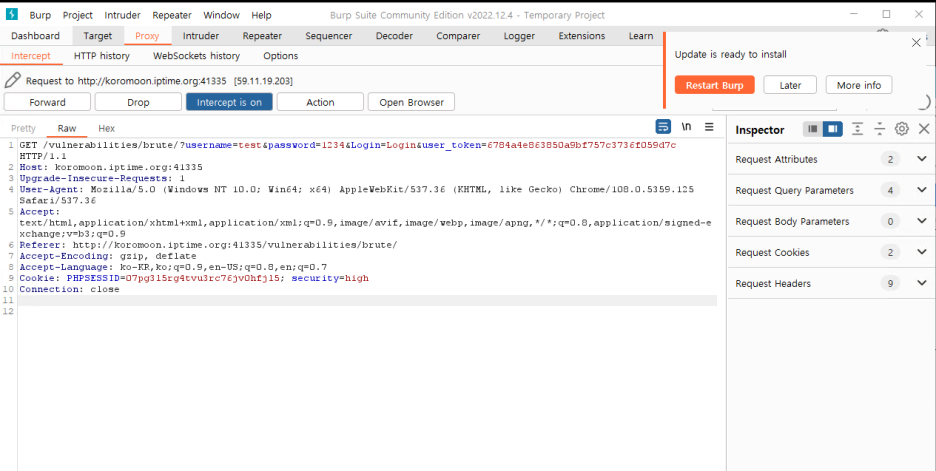936x471 pixels.
Task: Open the Learn tab
Action: point(641,36)
